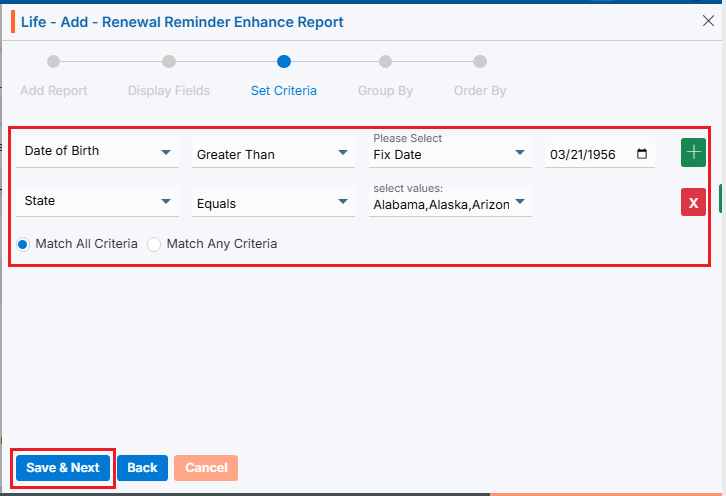Viewport: 726px width, 496px height.
Task: Open the Greater Than operator dropdown
Action: pos(273,154)
